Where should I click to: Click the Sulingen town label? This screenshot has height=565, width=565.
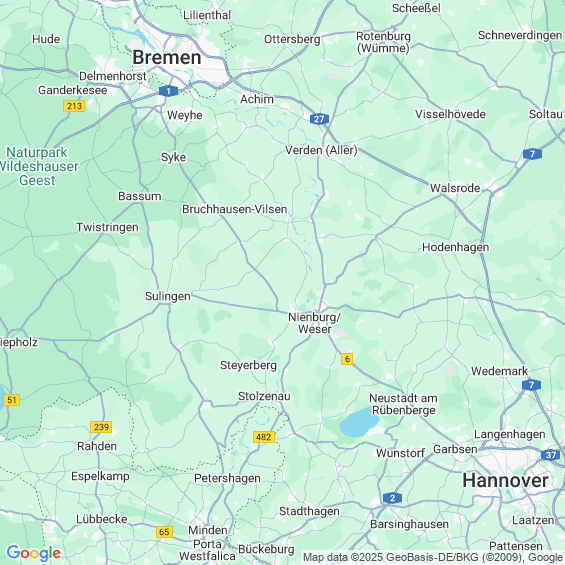tap(168, 296)
